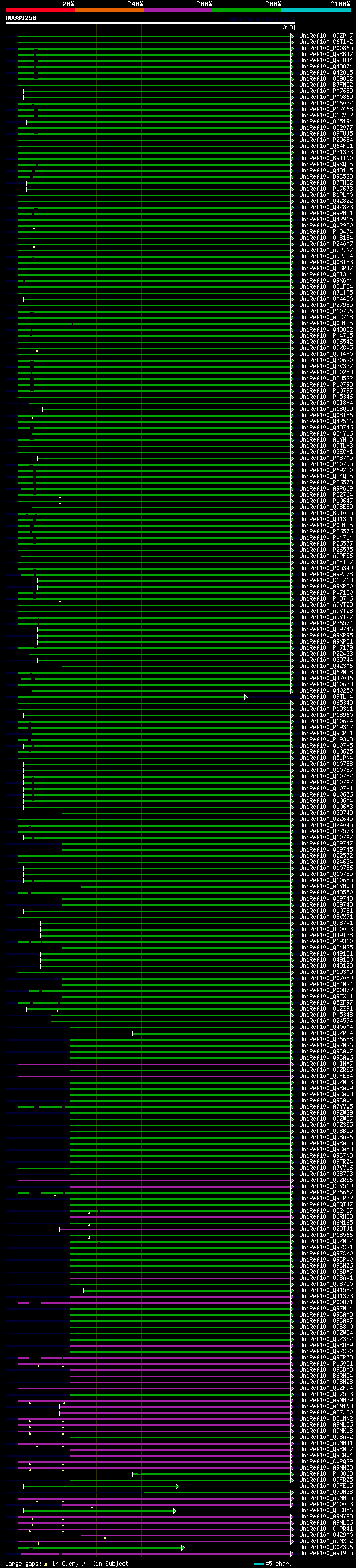The height and width of the screenshot is (1568, 356).
Task: Click the UniRef100_C6SVL2 label
Action: [325, 116]
